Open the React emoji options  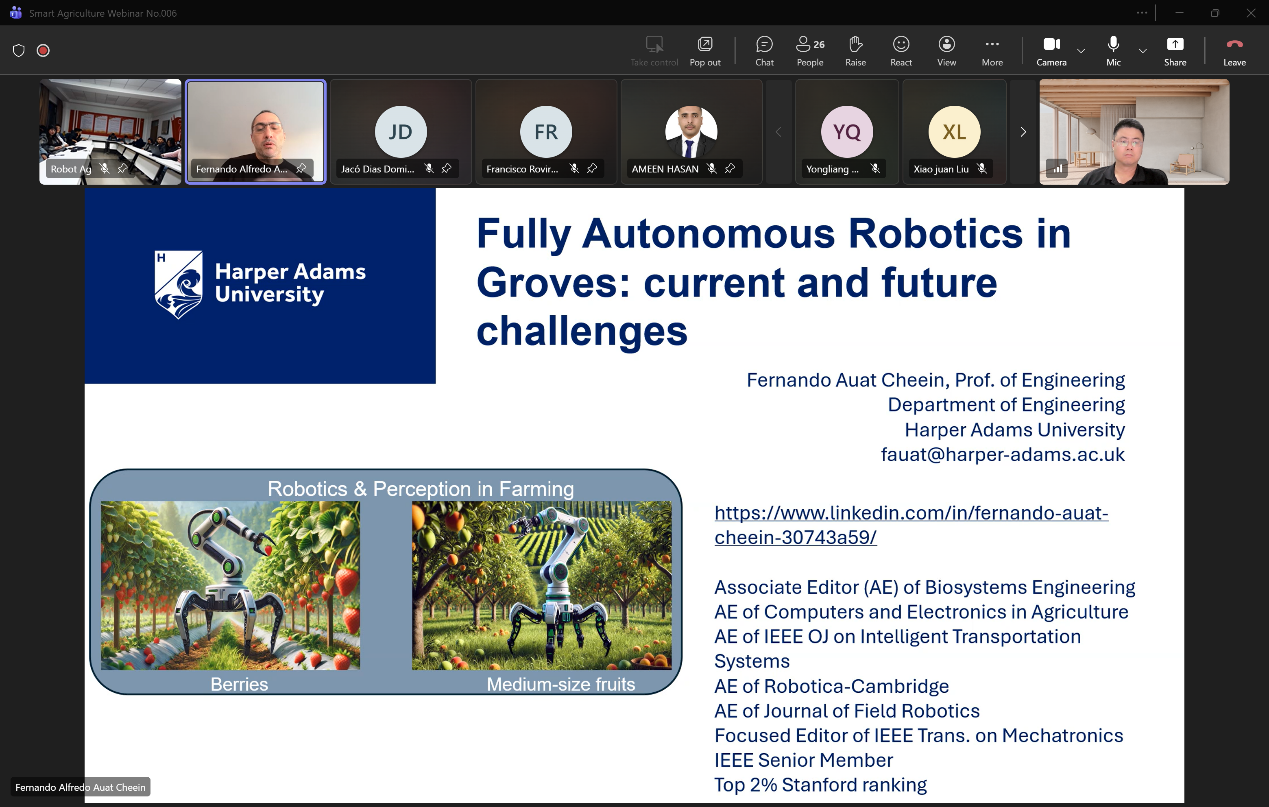901,50
